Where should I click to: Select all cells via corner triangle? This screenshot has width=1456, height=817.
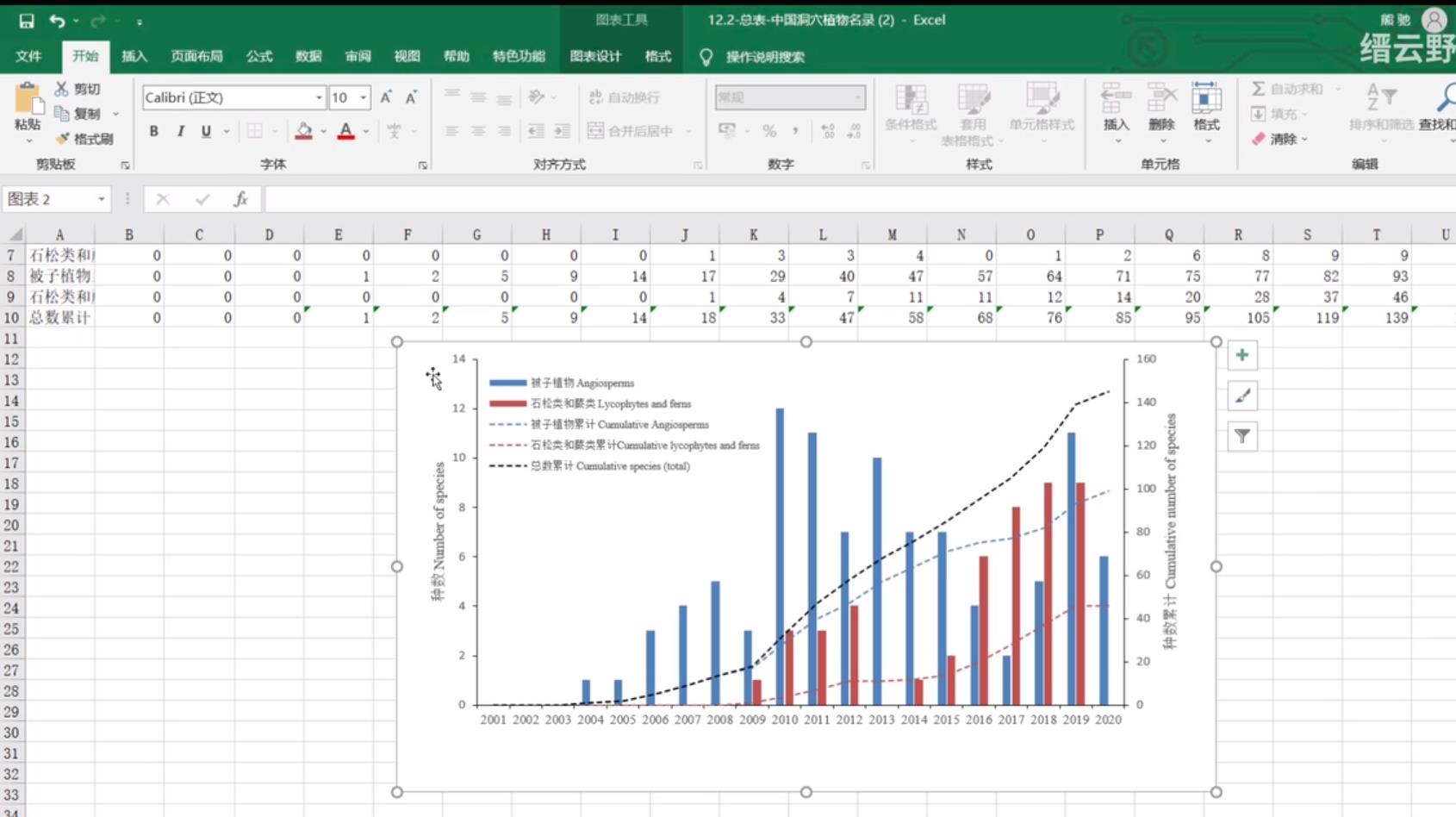pyautogui.click(x=15, y=234)
